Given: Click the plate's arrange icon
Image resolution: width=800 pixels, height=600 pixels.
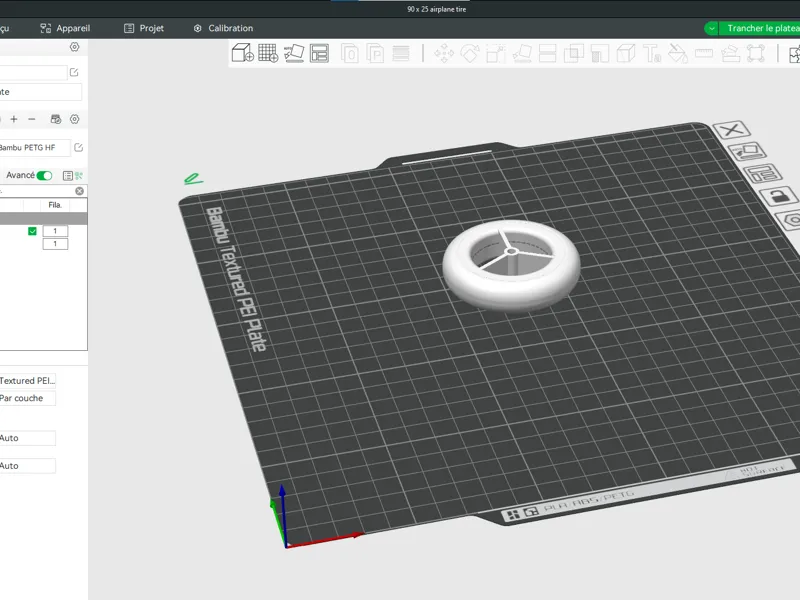Looking at the screenshot, I should pyautogui.click(x=763, y=173).
